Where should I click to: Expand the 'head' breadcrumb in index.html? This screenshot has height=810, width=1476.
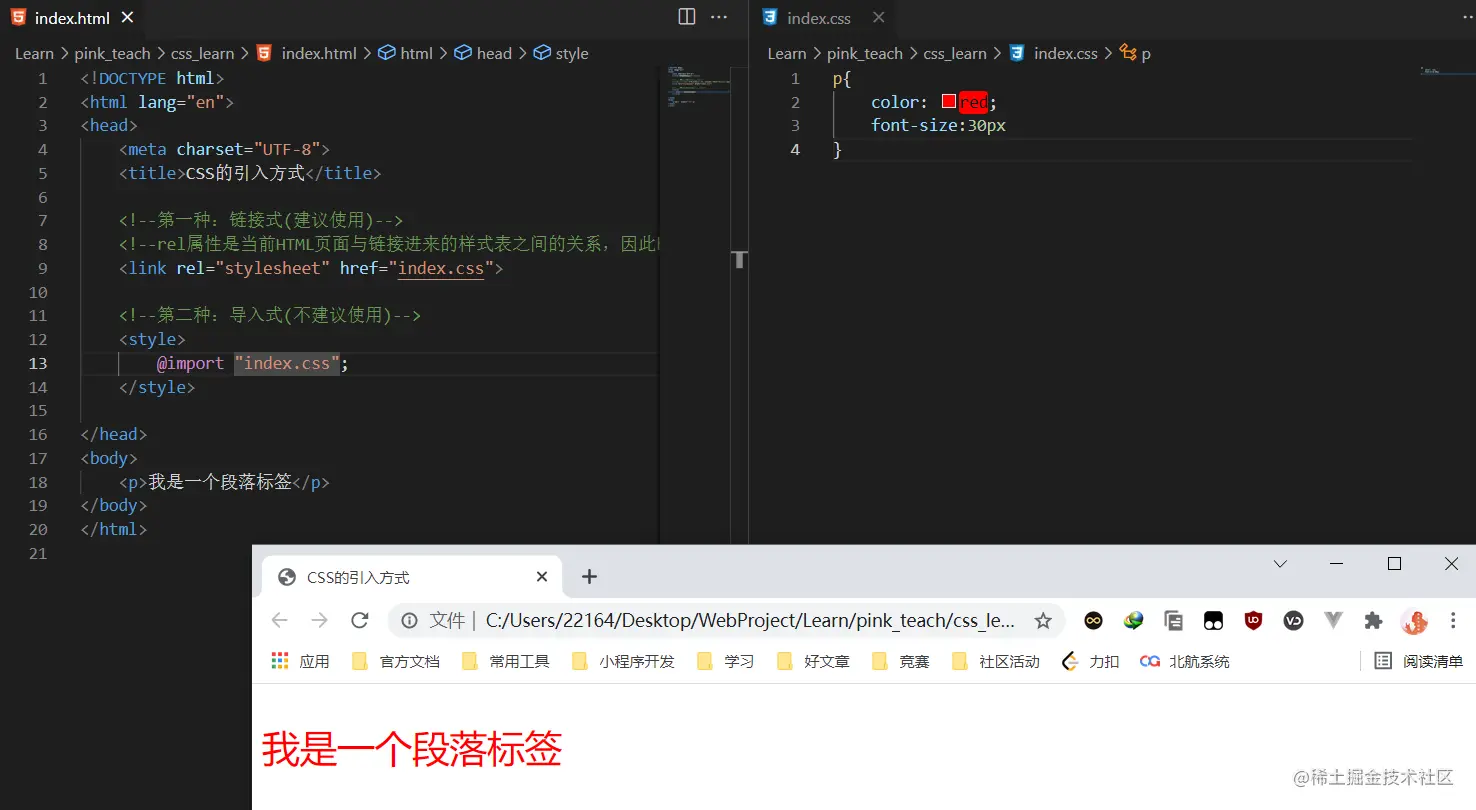pyautogui.click(x=493, y=53)
